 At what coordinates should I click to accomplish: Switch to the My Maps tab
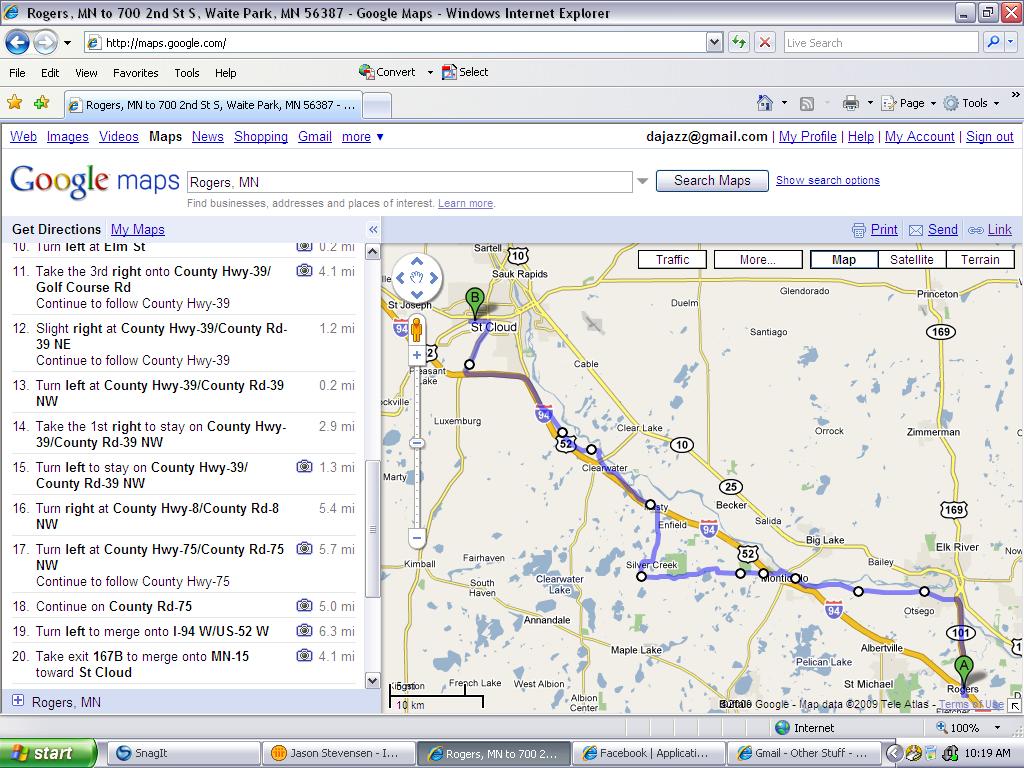click(x=138, y=229)
